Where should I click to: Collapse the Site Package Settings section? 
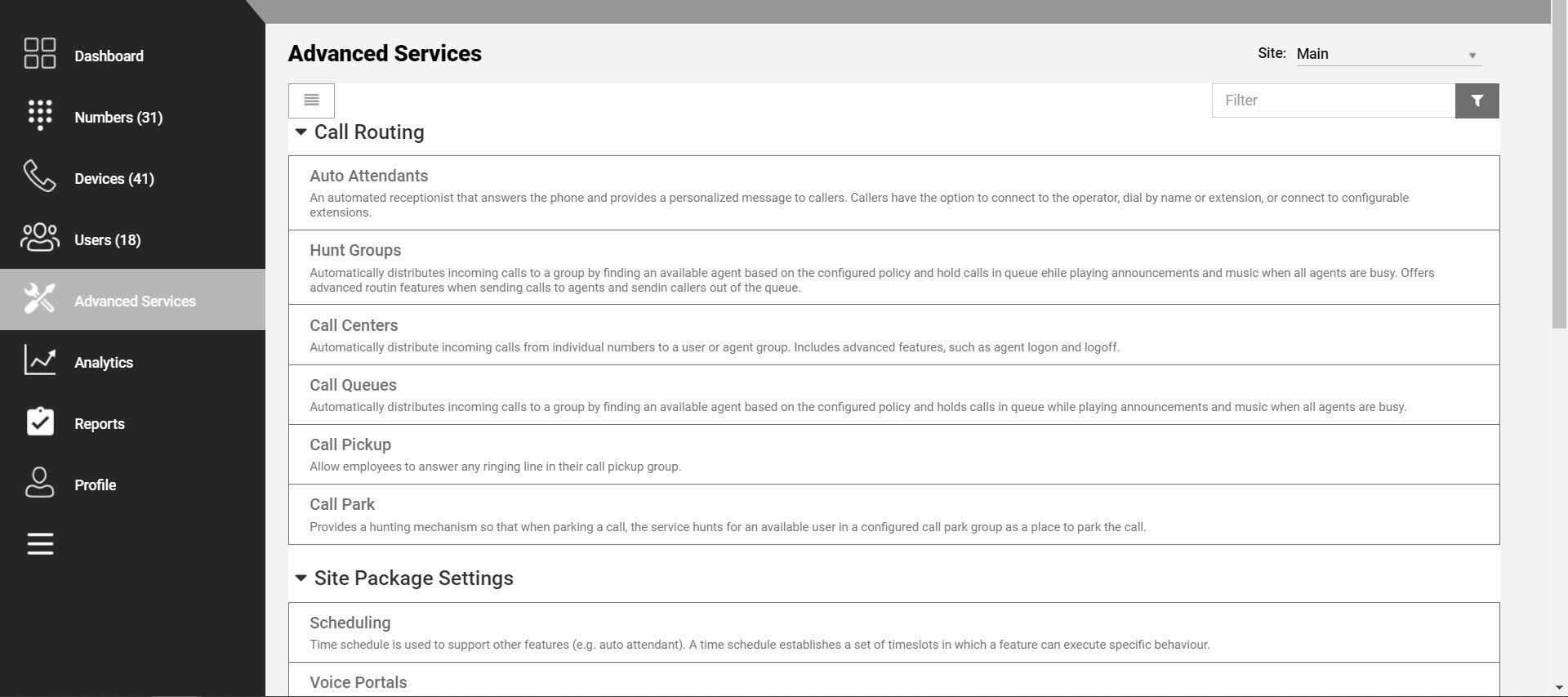[301, 578]
